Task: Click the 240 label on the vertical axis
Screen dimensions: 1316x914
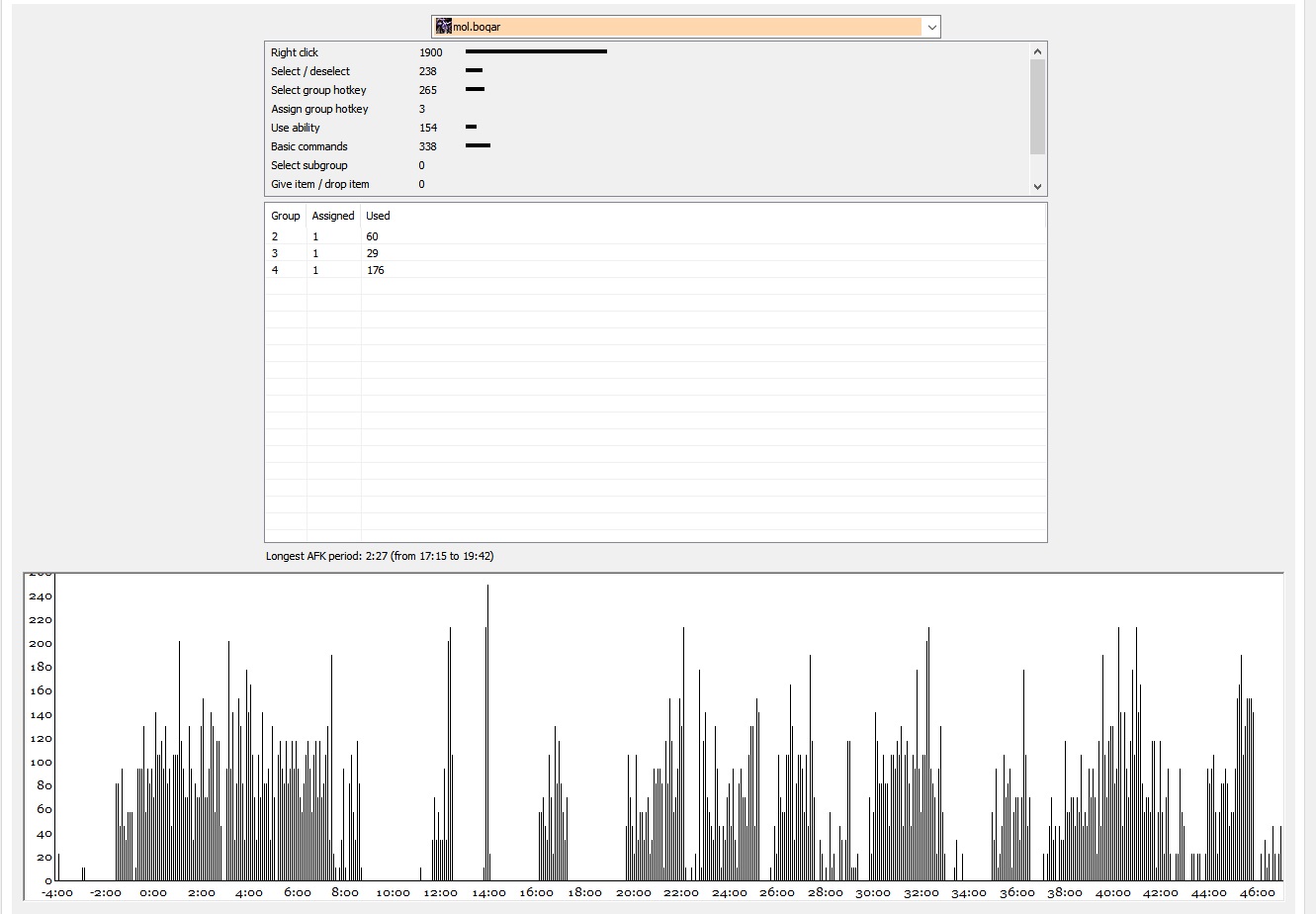Action: pyautogui.click(x=41, y=596)
